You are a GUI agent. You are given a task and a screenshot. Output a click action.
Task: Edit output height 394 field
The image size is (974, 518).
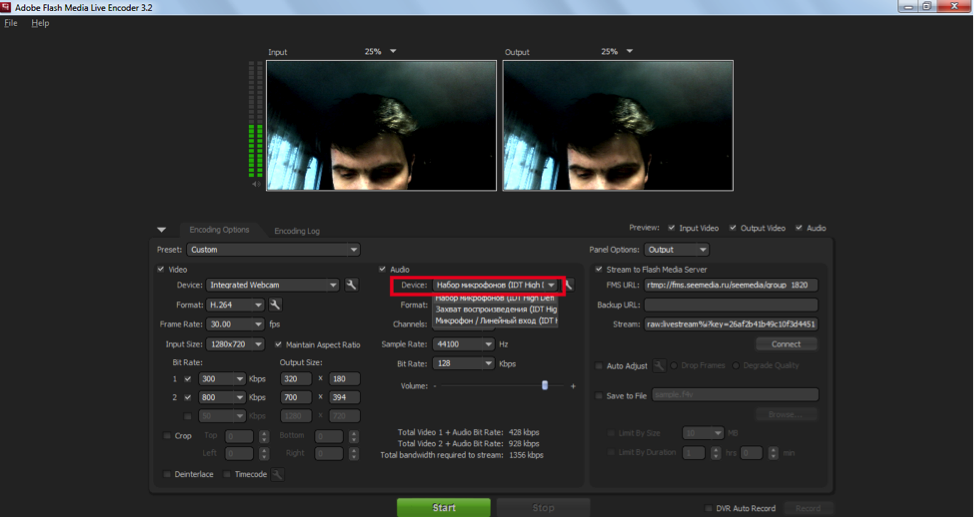345,398
